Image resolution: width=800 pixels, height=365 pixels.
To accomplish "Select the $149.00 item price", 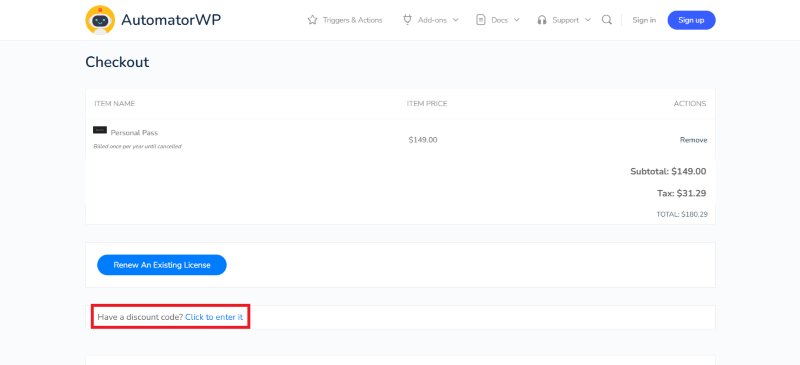I will [x=423, y=140].
